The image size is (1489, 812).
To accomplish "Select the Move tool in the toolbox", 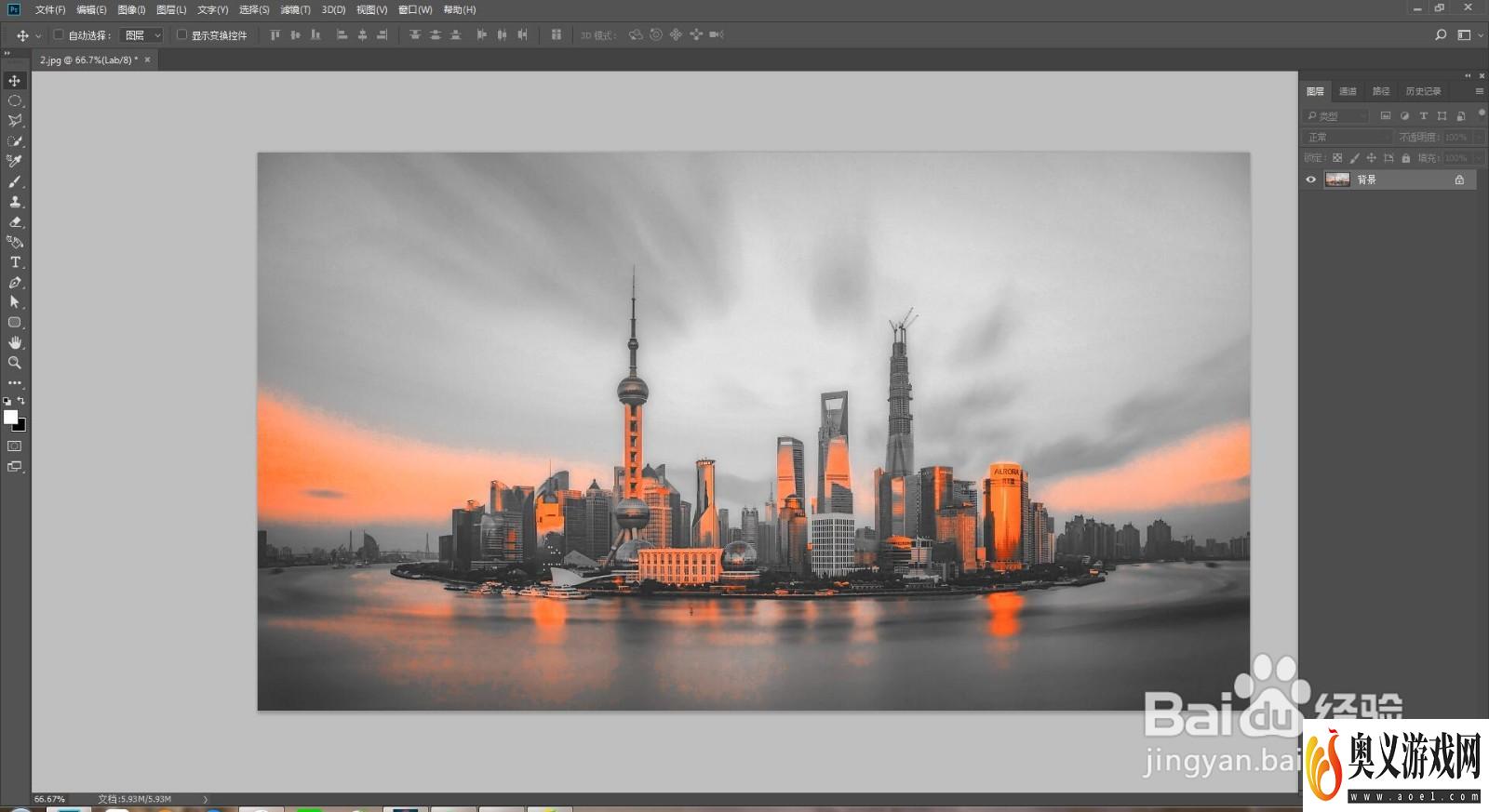I will pos(15,81).
